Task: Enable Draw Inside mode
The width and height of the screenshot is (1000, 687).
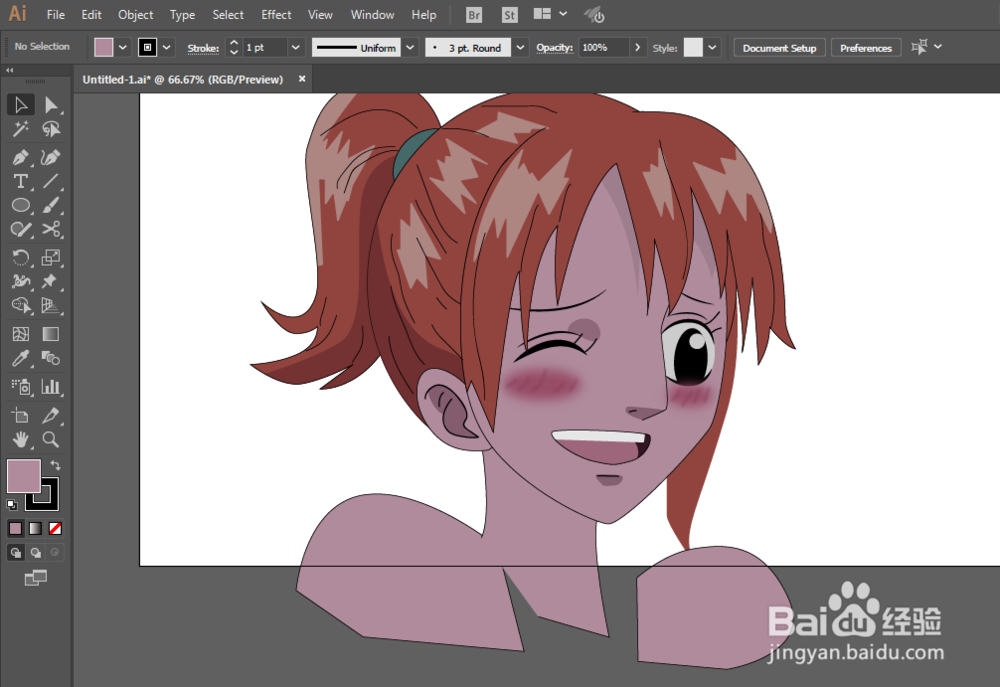Action: coord(55,552)
